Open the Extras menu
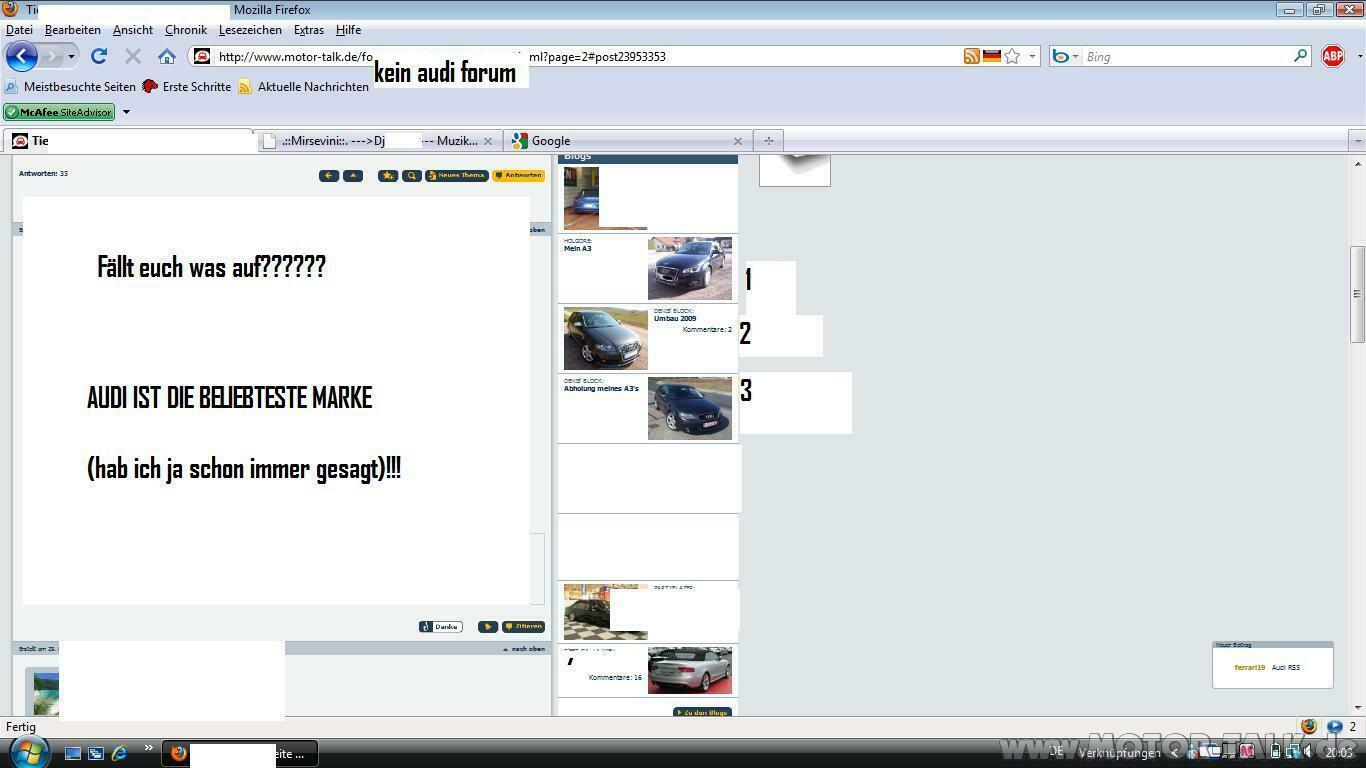 (308, 30)
